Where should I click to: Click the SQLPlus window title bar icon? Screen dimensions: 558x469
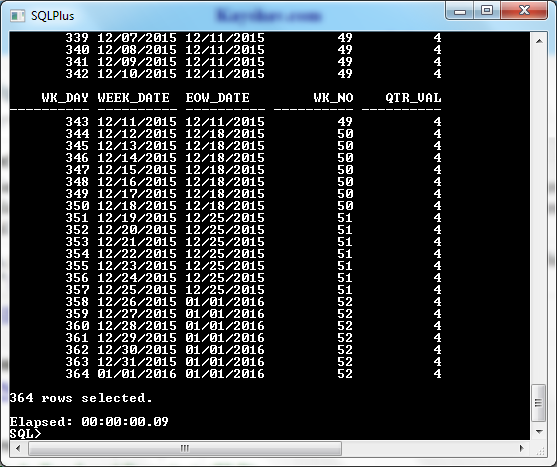click(17, 16)
